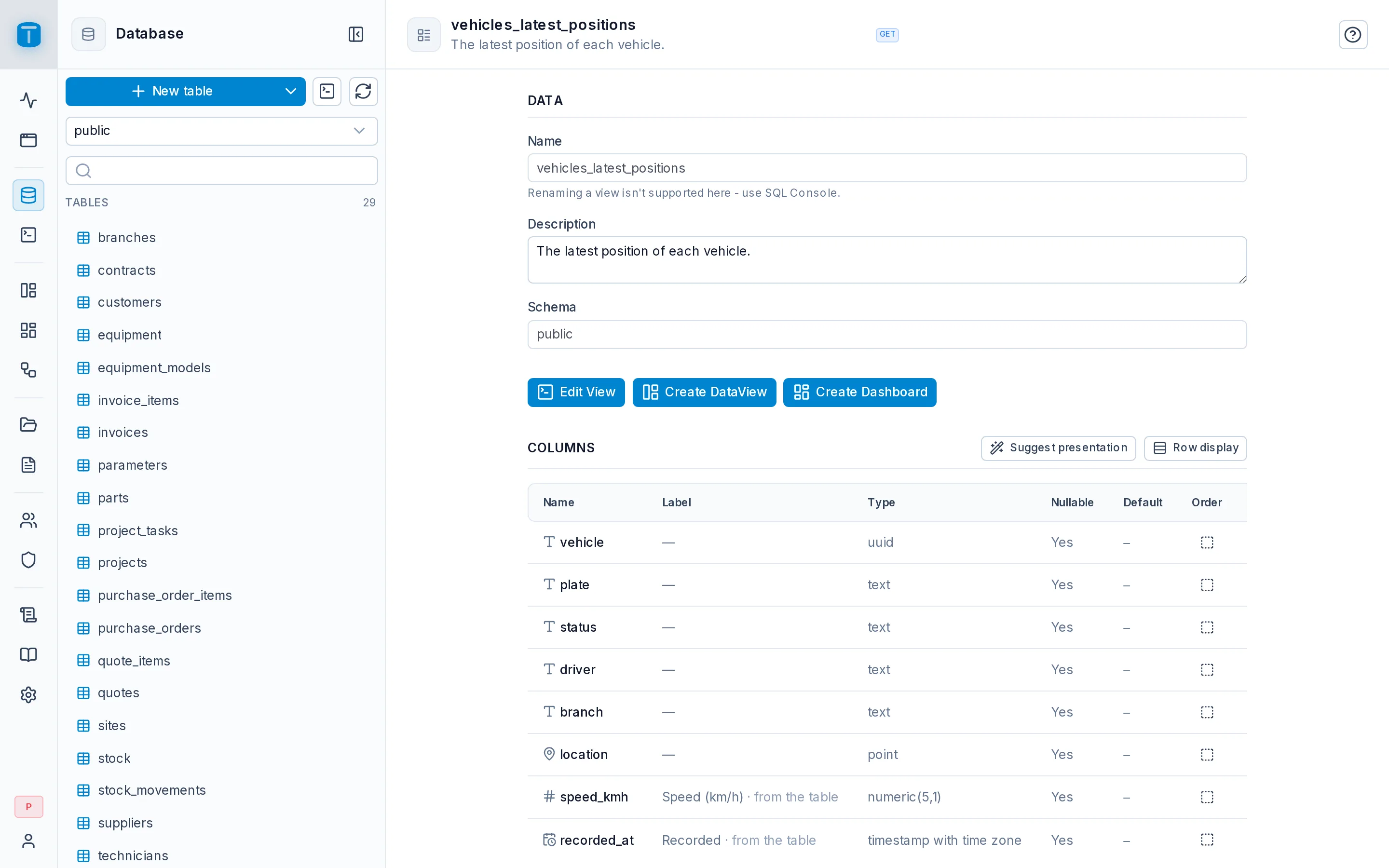The width and height of the screenshot is (1389, 868).
Task: Open the SQL console icon in sidebar
Action: [x=29, y=235]
